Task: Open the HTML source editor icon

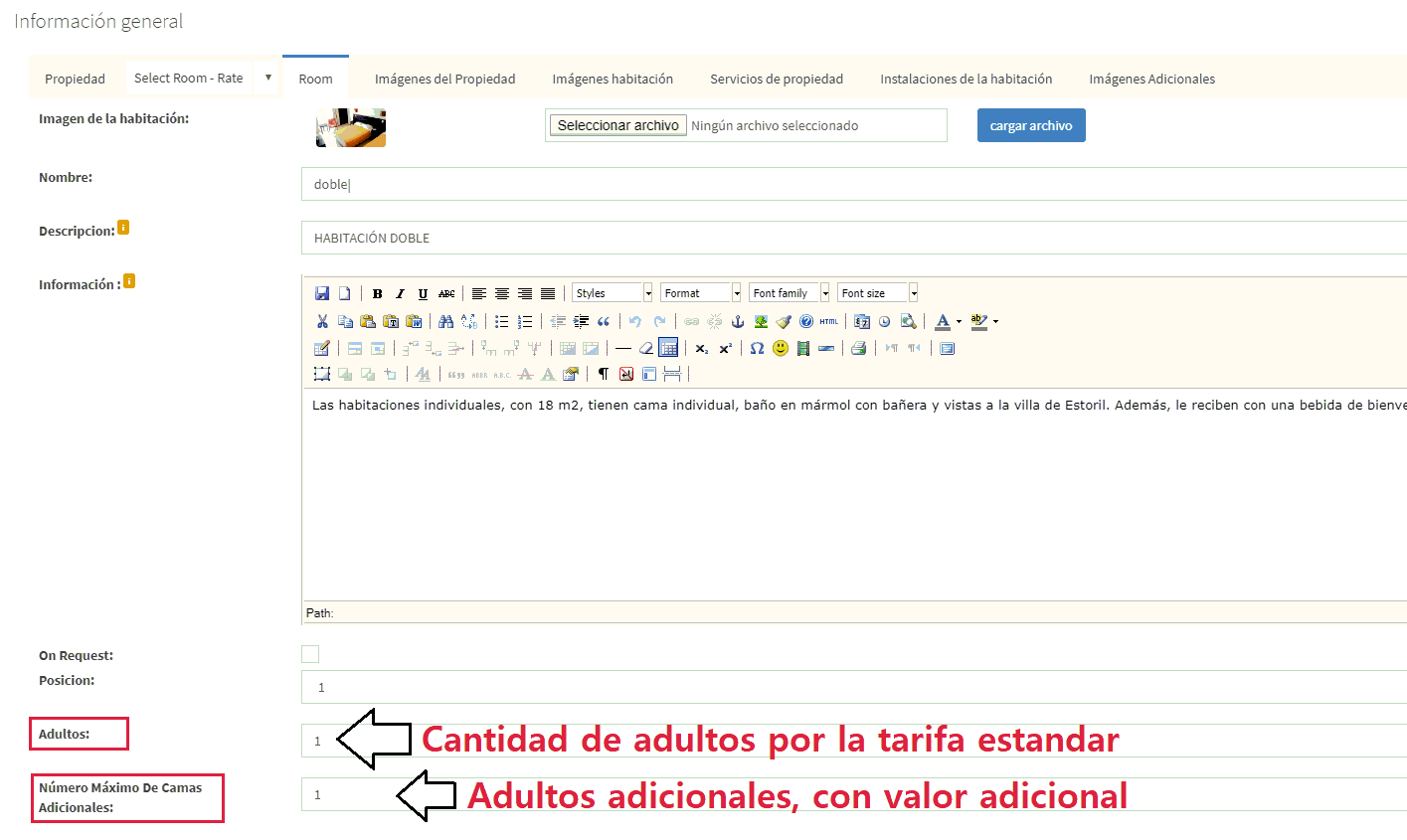Action: point(828,321)
